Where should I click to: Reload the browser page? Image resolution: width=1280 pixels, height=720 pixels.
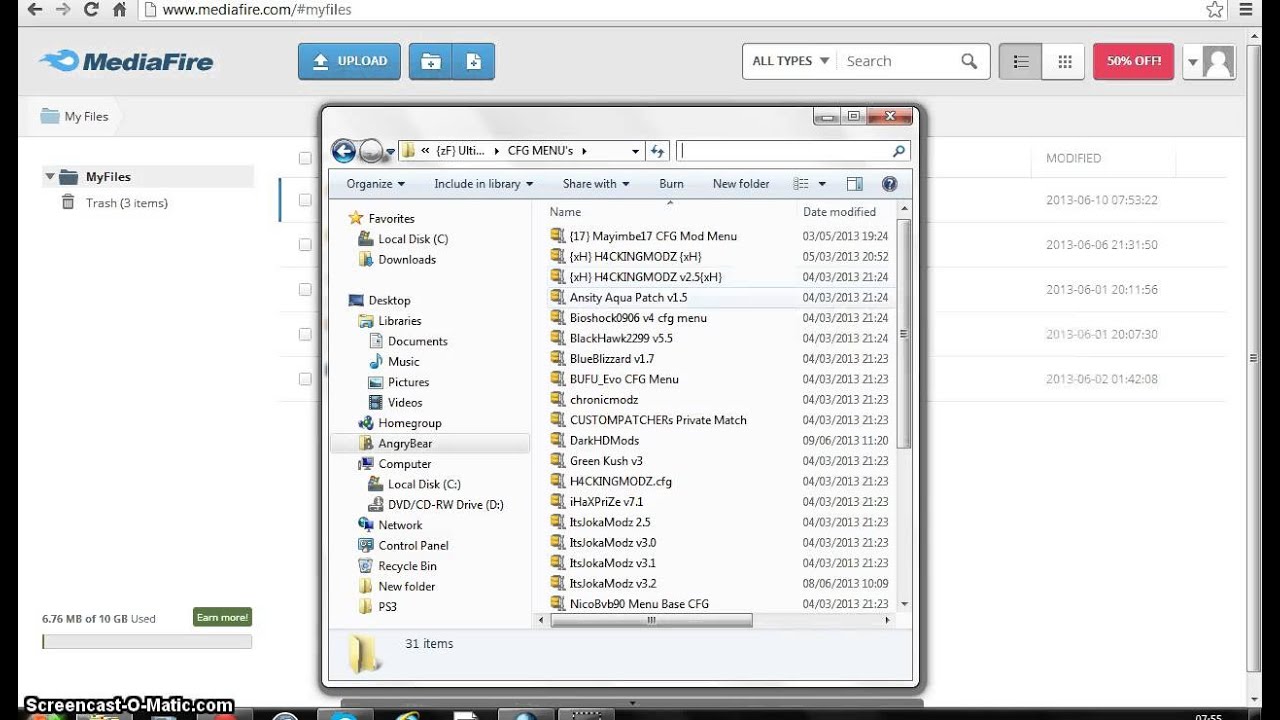pos(91,9)
